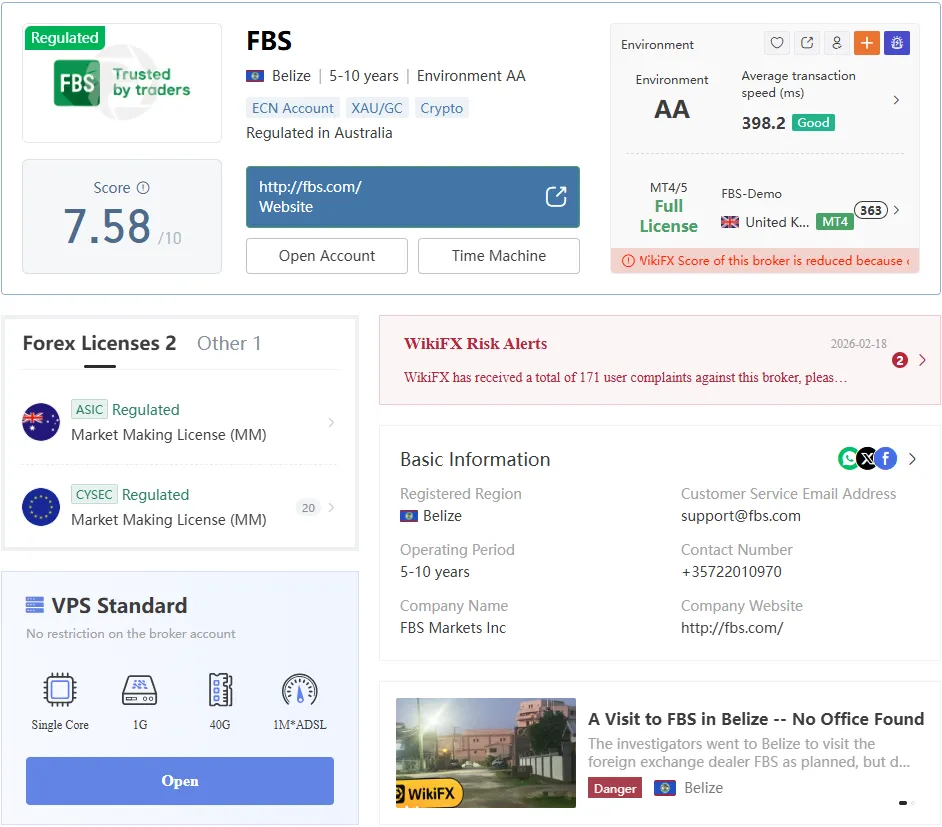Click the Crypto tag
Image resolution: width=942 pixels, height=827 pixels.
tap(442, 108)
